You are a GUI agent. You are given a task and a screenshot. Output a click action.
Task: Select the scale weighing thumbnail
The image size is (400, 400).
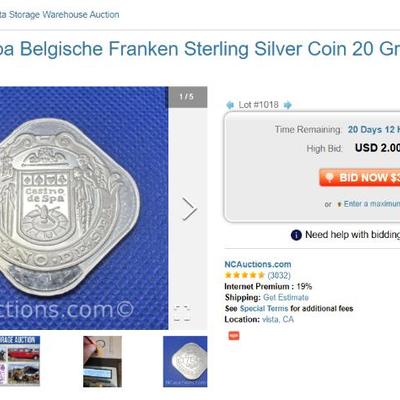tap(102, 361)
